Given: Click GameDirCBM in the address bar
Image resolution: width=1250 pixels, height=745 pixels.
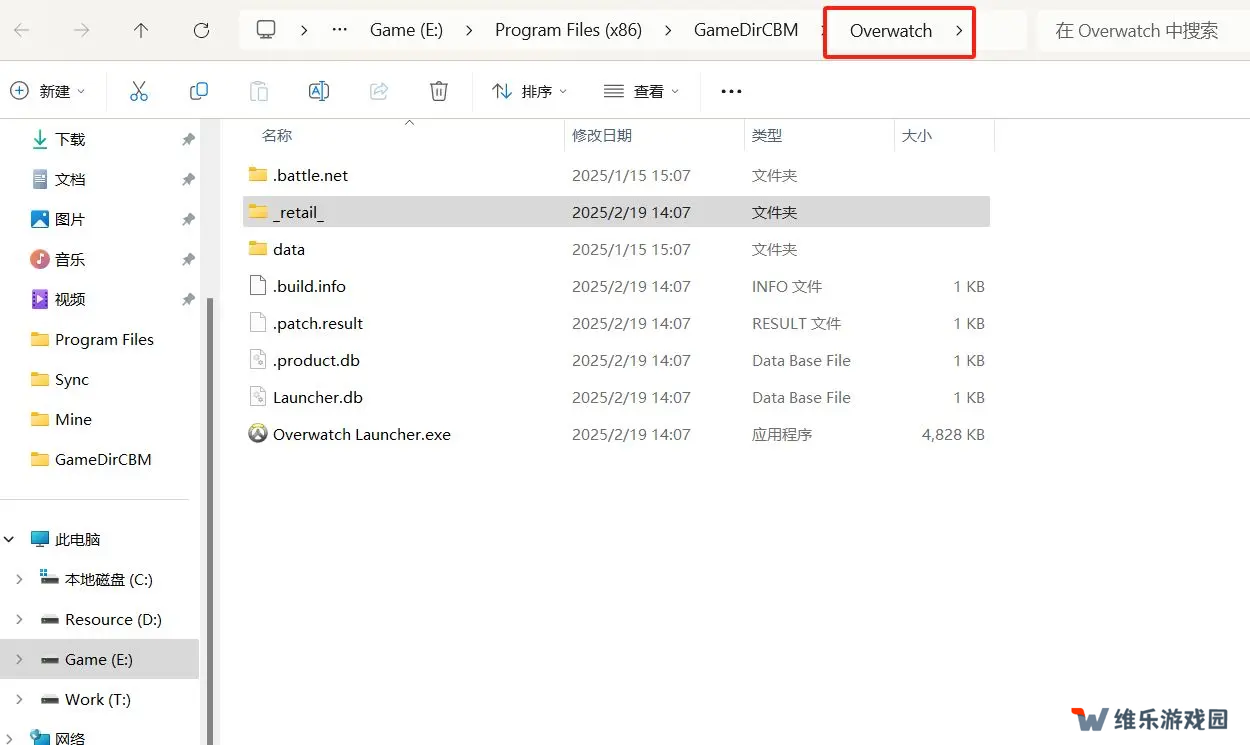Looking at the screenshot, I should [x=746, y=30].
